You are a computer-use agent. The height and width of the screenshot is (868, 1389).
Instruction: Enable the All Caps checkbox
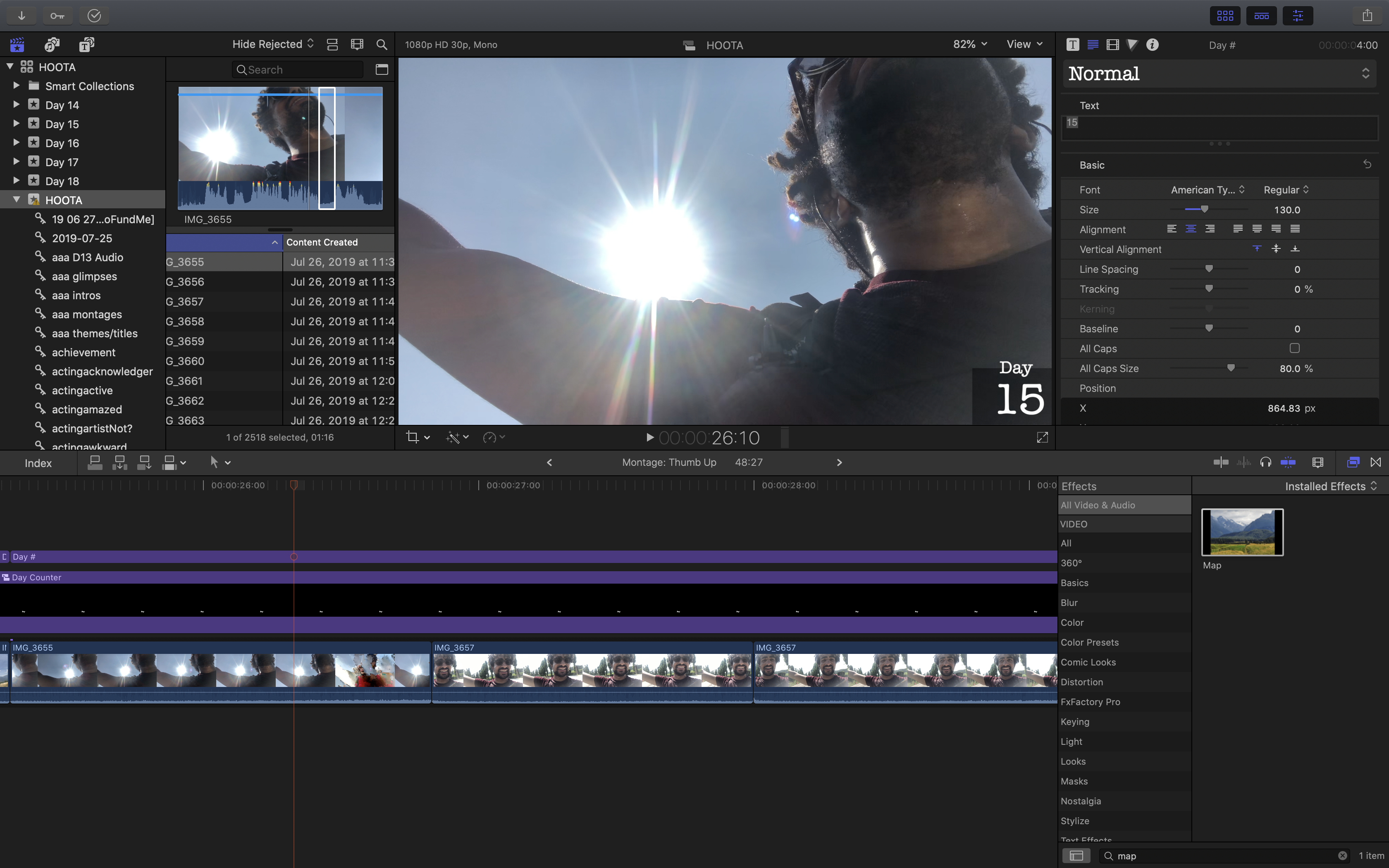point(1294,348)
